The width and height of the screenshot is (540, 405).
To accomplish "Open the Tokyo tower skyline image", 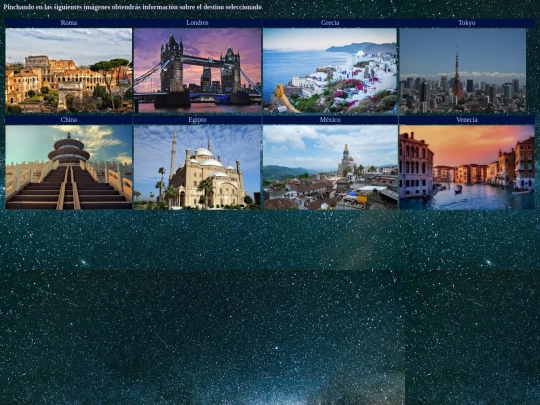I will 463,71.
